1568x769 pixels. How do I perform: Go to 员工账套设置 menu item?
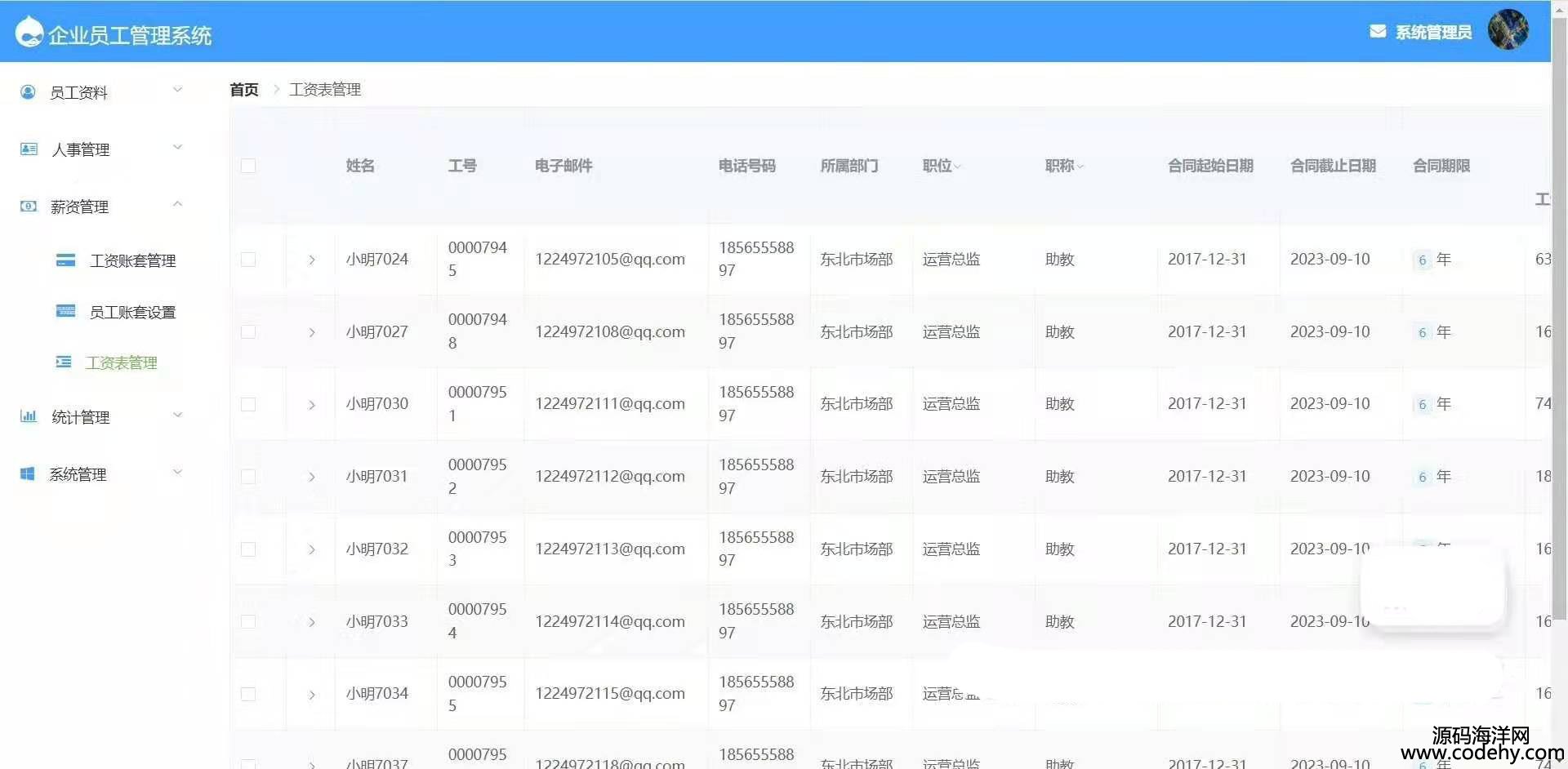132,312
